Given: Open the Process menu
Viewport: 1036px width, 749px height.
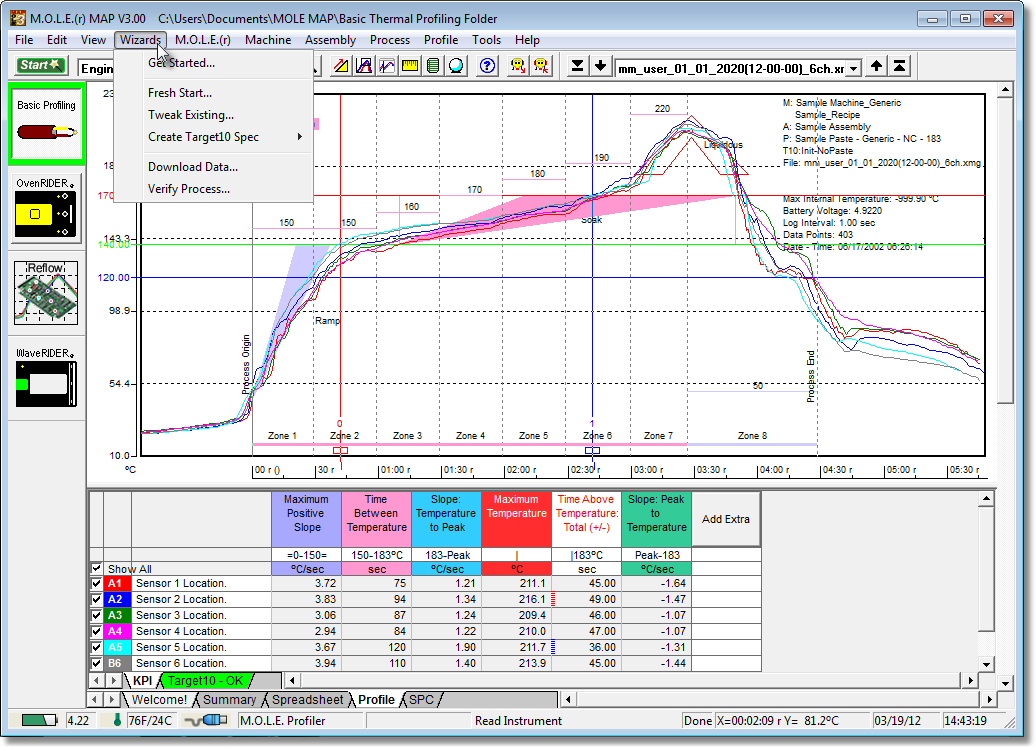Looking at the screenshot, I should [x=390, y=40].
